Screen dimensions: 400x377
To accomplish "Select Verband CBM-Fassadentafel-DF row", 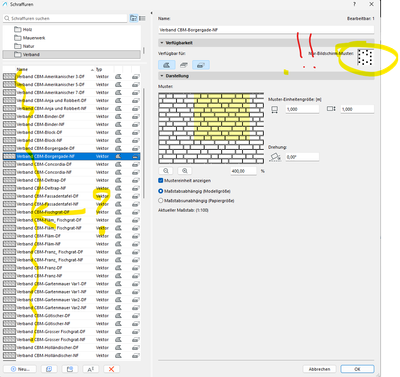I will tap(71, 196).
